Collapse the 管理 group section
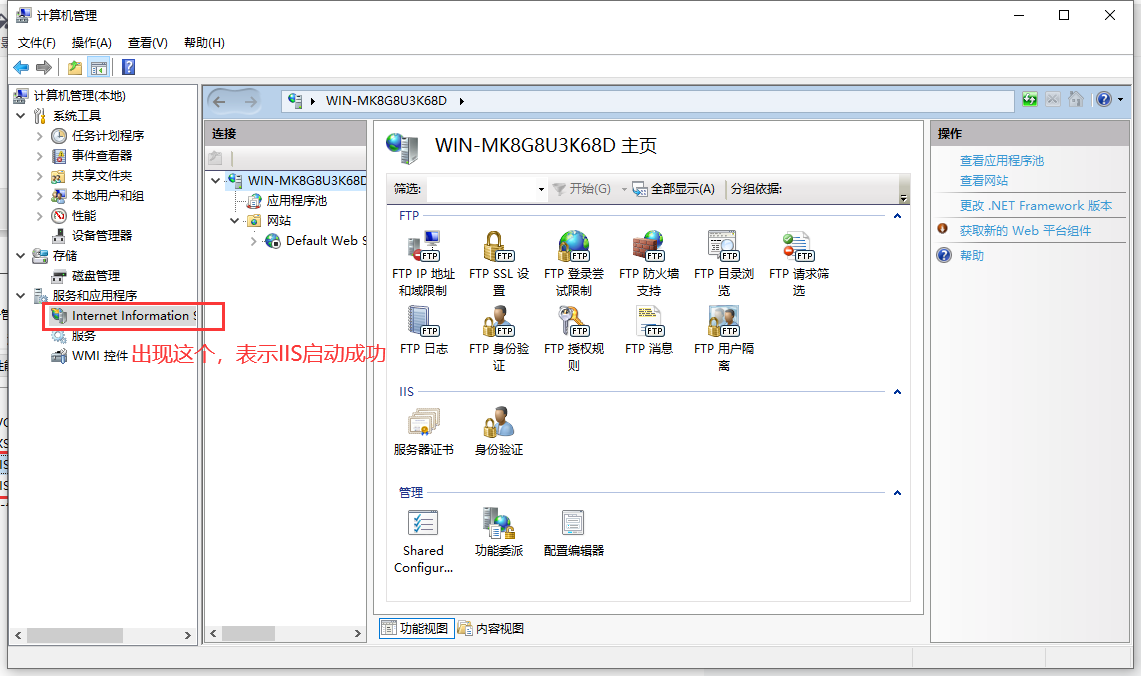 click(897, 493)
